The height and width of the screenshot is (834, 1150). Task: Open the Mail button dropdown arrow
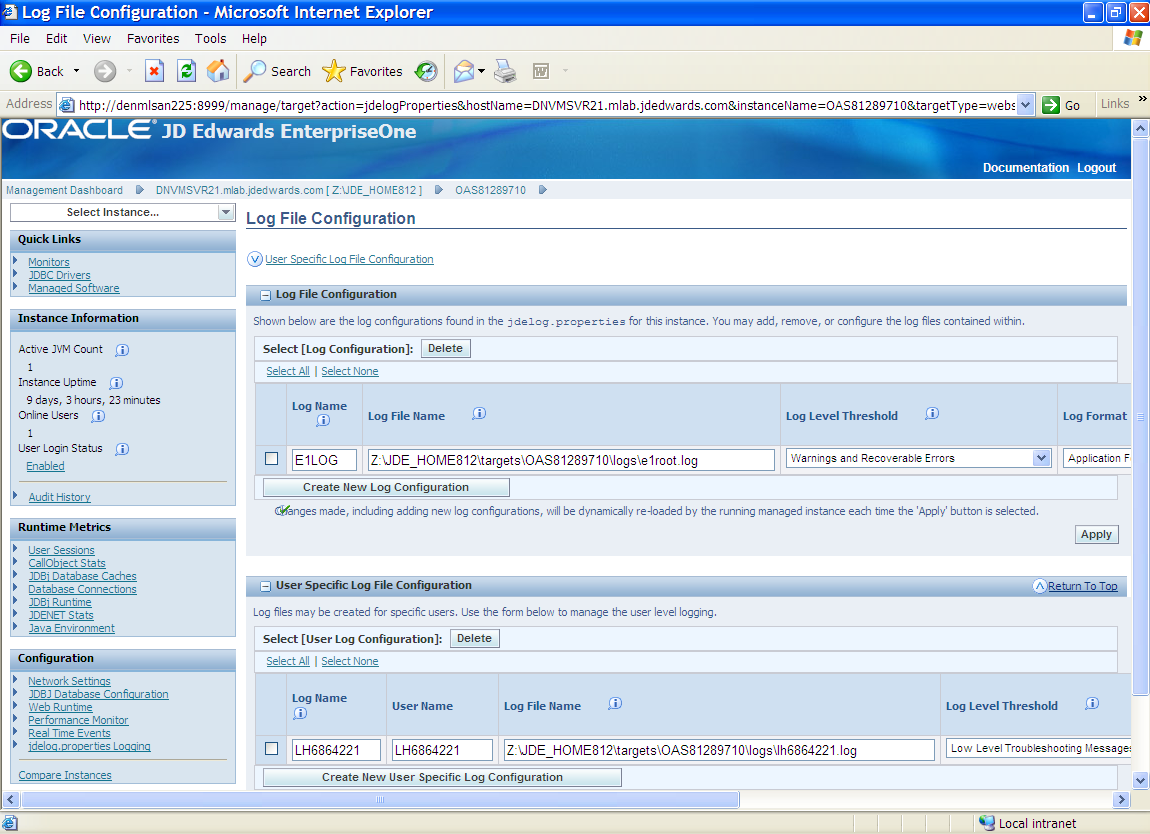pyautogui.click(x=482, y=71)
